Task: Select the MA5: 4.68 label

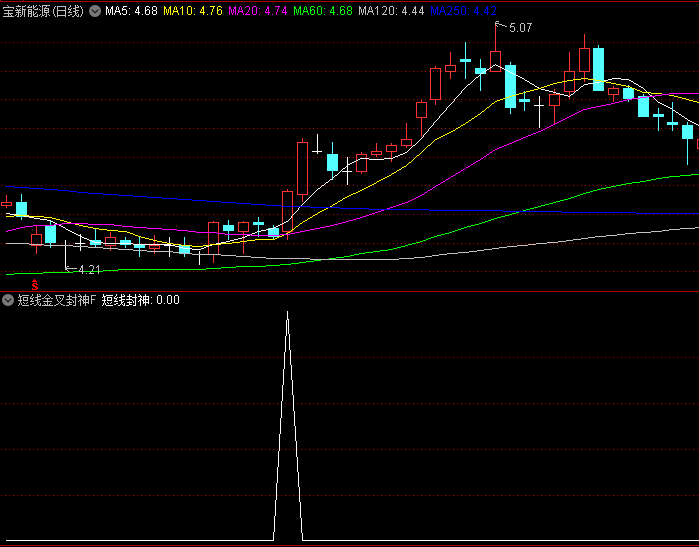Action: tap(131, 11)
